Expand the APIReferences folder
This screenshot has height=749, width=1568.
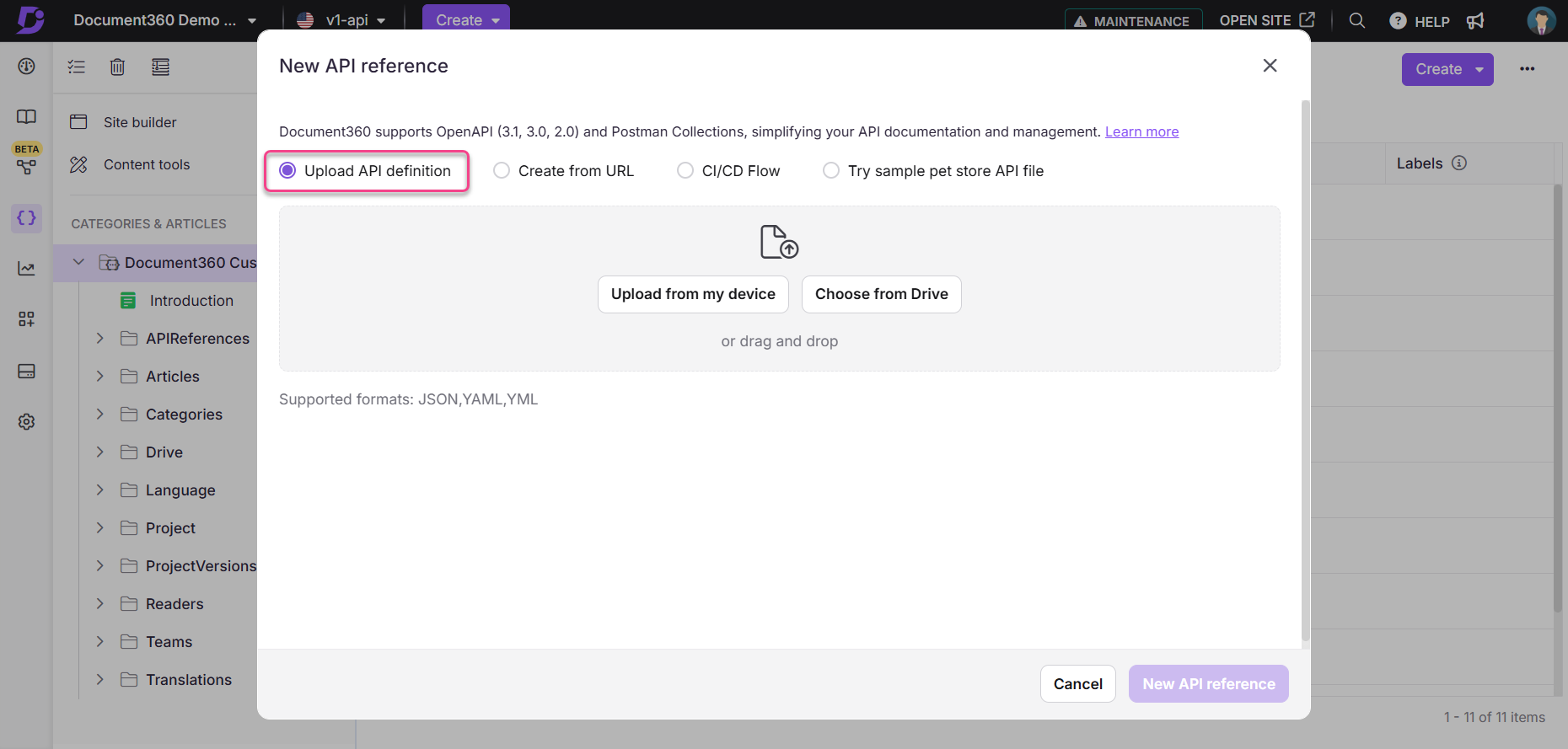tap(99, 339)
